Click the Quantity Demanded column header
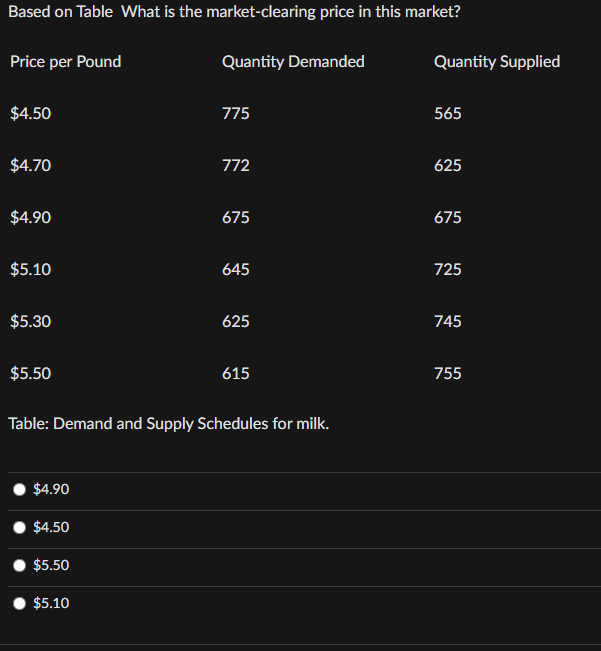The height and width of the screenshot is (651, 601). click(x=293, y=62)
